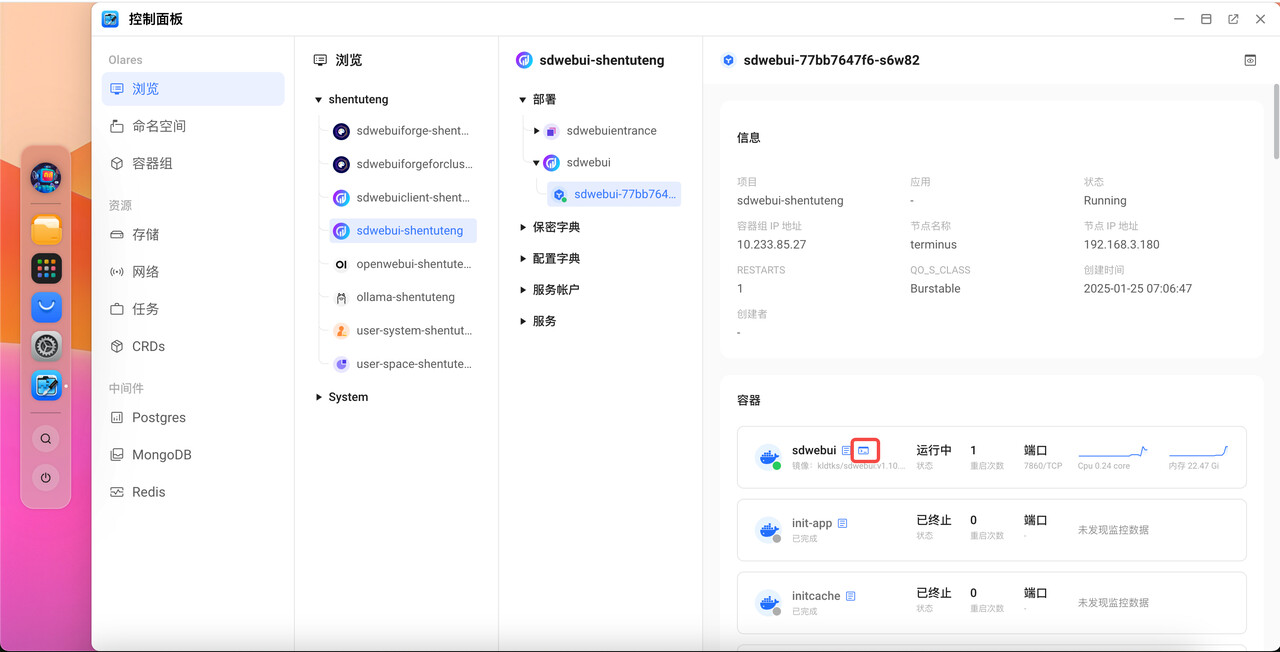Image resolution: width=1280 pixels, height=652 pixels.
Task: Click the Running status value
Action: [x=1105, y=201]
